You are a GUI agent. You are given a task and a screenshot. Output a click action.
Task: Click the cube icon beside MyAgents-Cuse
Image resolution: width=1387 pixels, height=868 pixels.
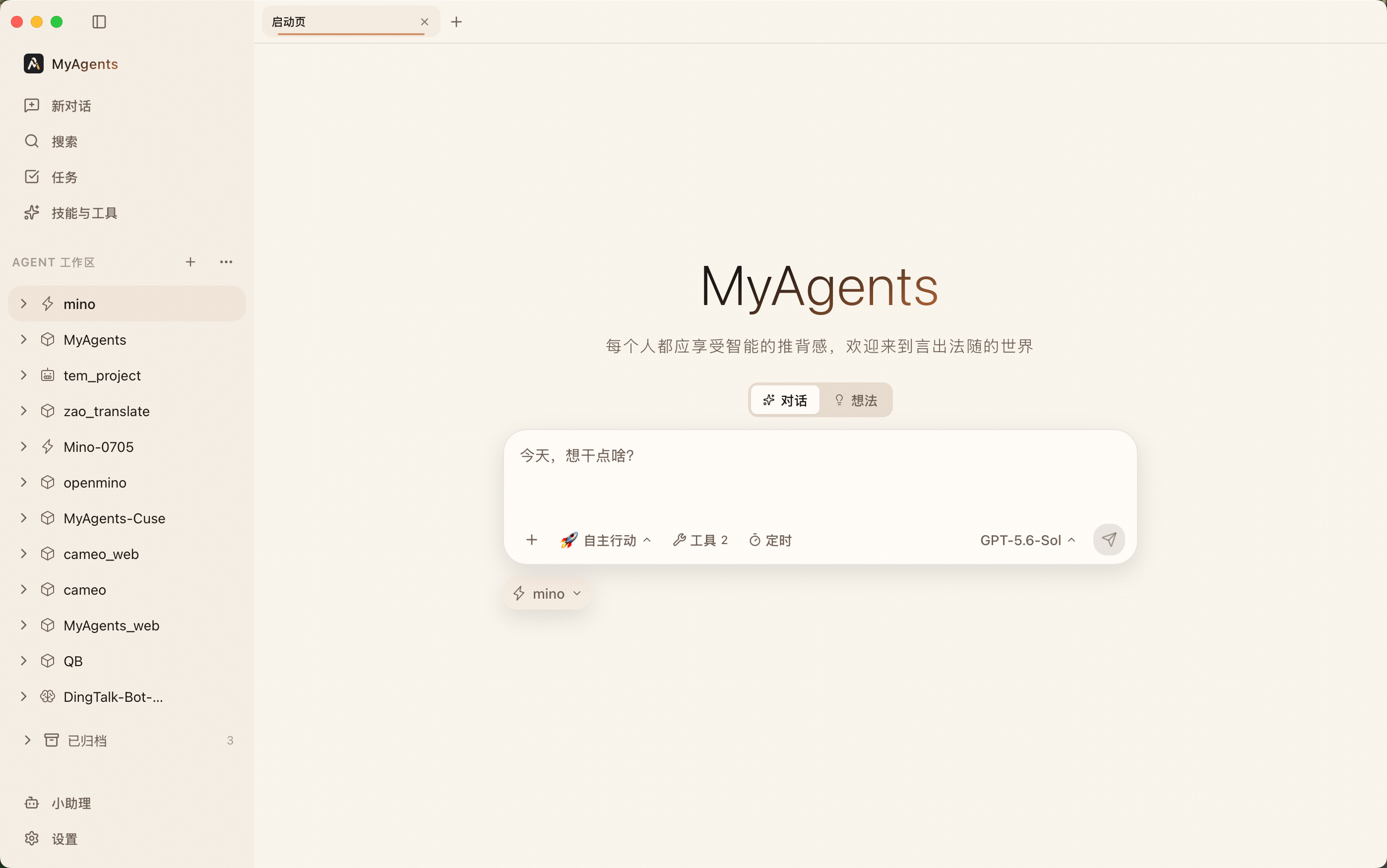click(48, 518)
